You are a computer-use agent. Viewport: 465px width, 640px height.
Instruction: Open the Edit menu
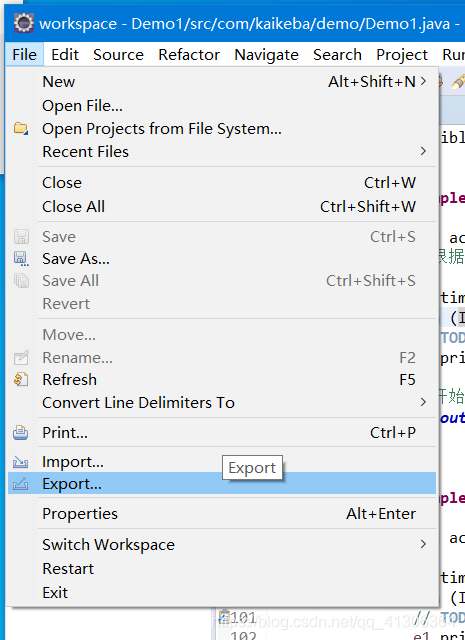[x=65, y=55]
